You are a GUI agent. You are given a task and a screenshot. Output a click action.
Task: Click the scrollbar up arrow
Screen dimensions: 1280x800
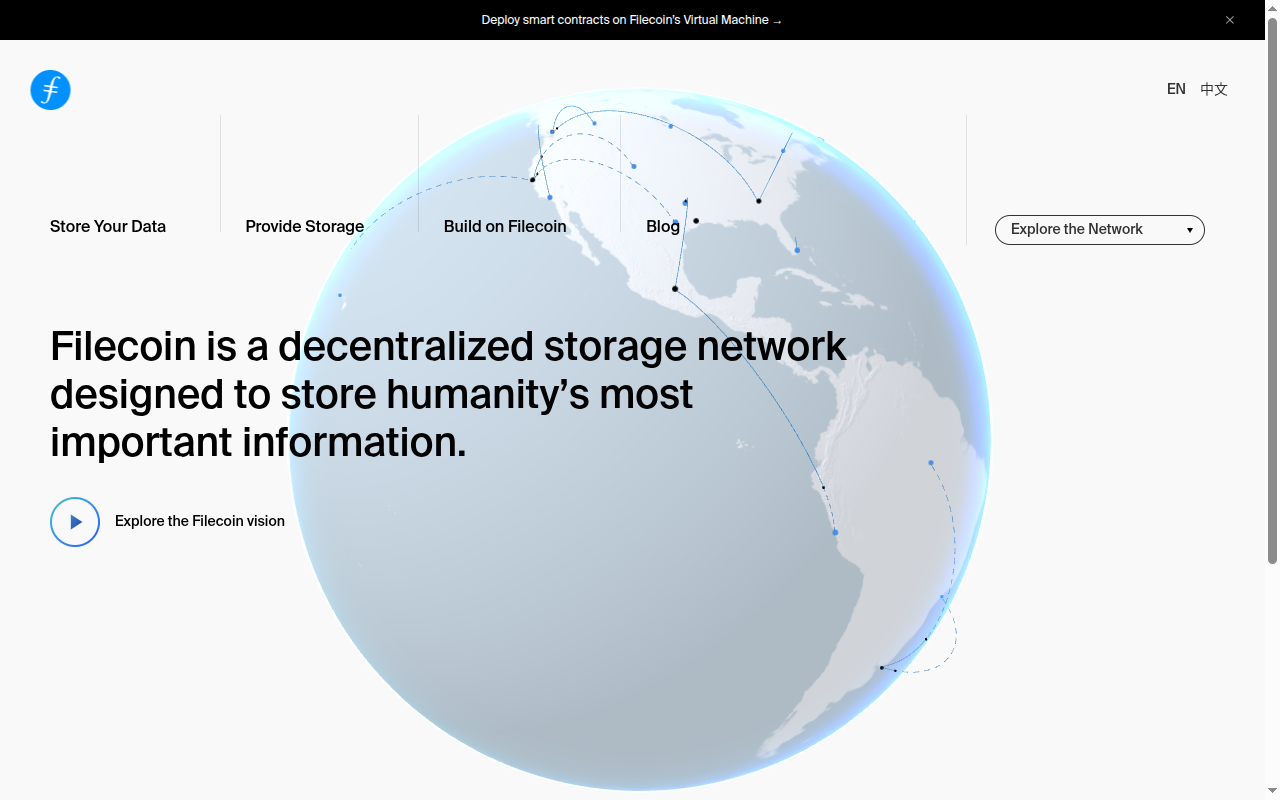pyautogui.click(x=1272, y=8)
